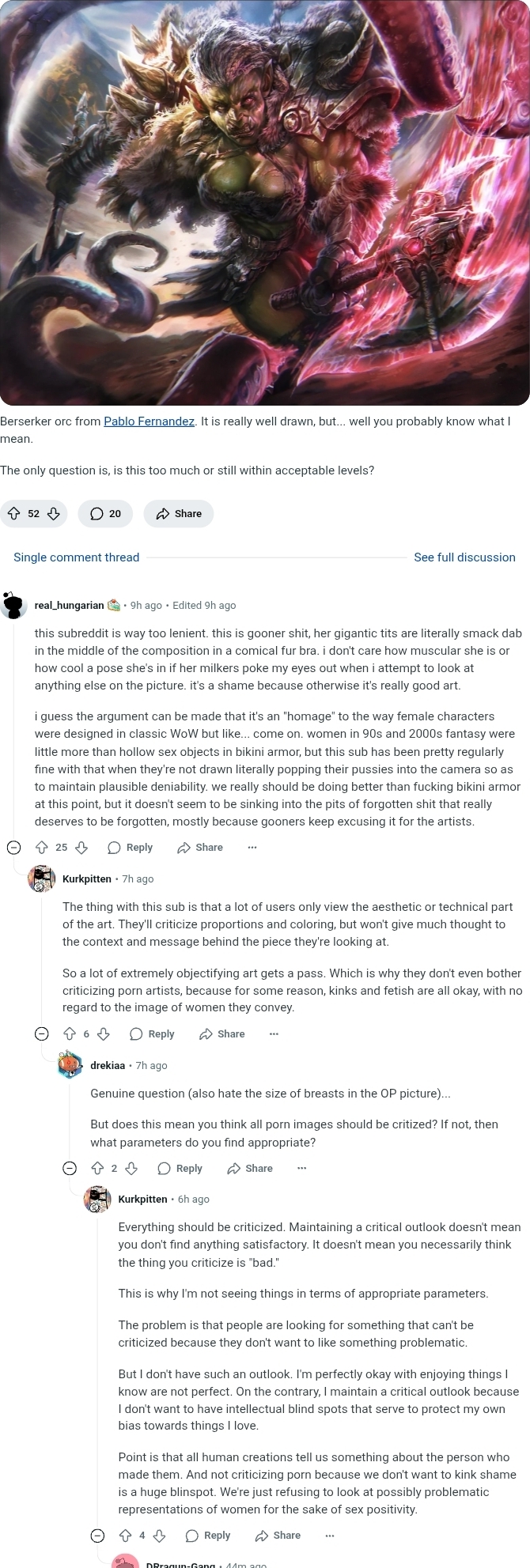Open real_hungarian's user profile
The width and height of the screenshot is (530, 1568).
[x=70, y=606]
